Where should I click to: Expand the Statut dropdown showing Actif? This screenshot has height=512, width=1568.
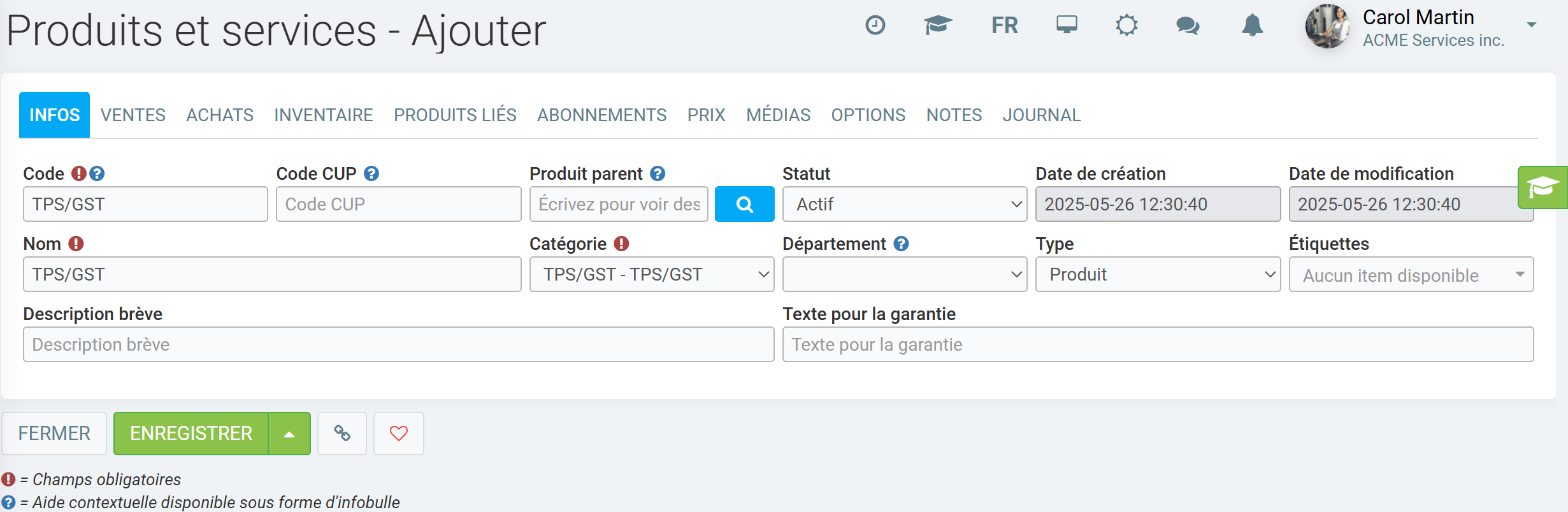(x=904, y=204)
